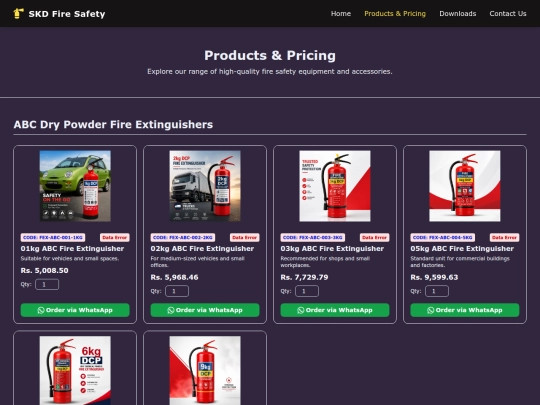Click the Data Error badge on 05kg card
540x405 pixels.
pyautogui.click(x=504, y=238)
